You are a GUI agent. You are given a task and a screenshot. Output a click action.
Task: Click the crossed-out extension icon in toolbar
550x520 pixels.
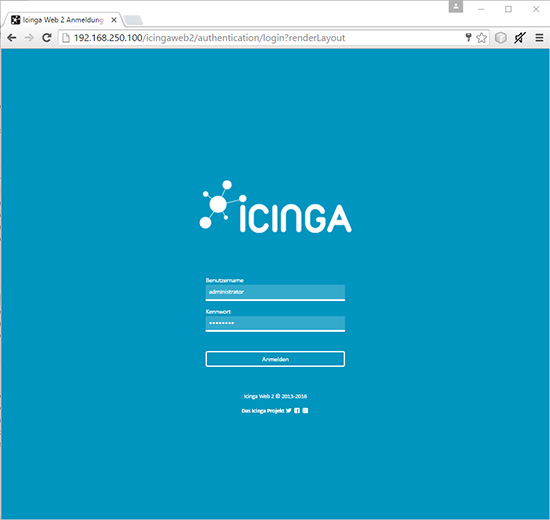coord(520,38)
